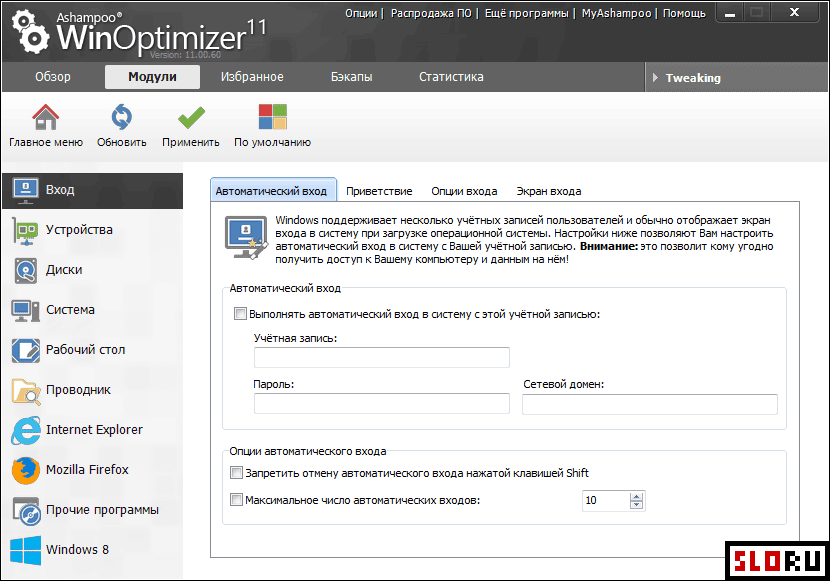The image size is (830, 581).
Task: Switch to the Модули tab
Action: [x=152, y=77]
